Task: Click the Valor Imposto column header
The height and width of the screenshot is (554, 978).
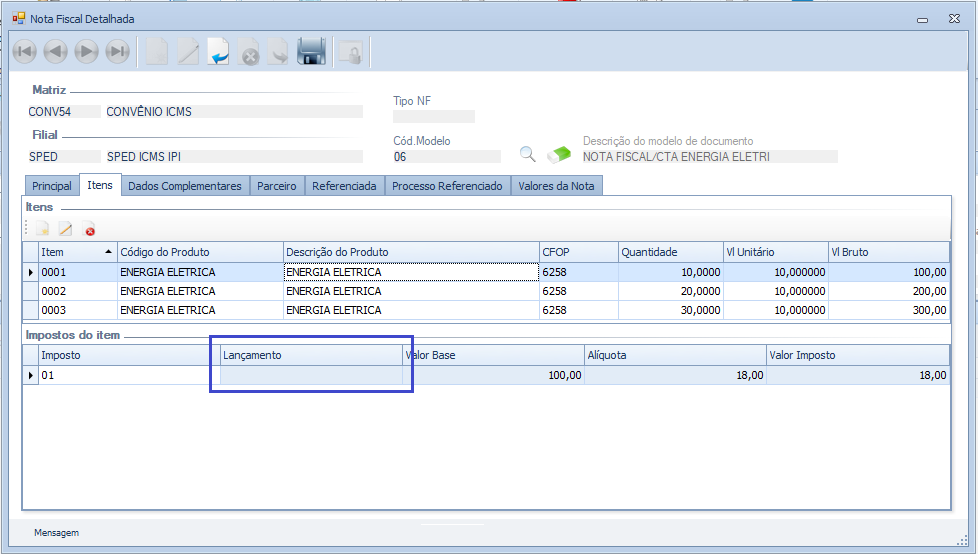Action: coord(856,355)
